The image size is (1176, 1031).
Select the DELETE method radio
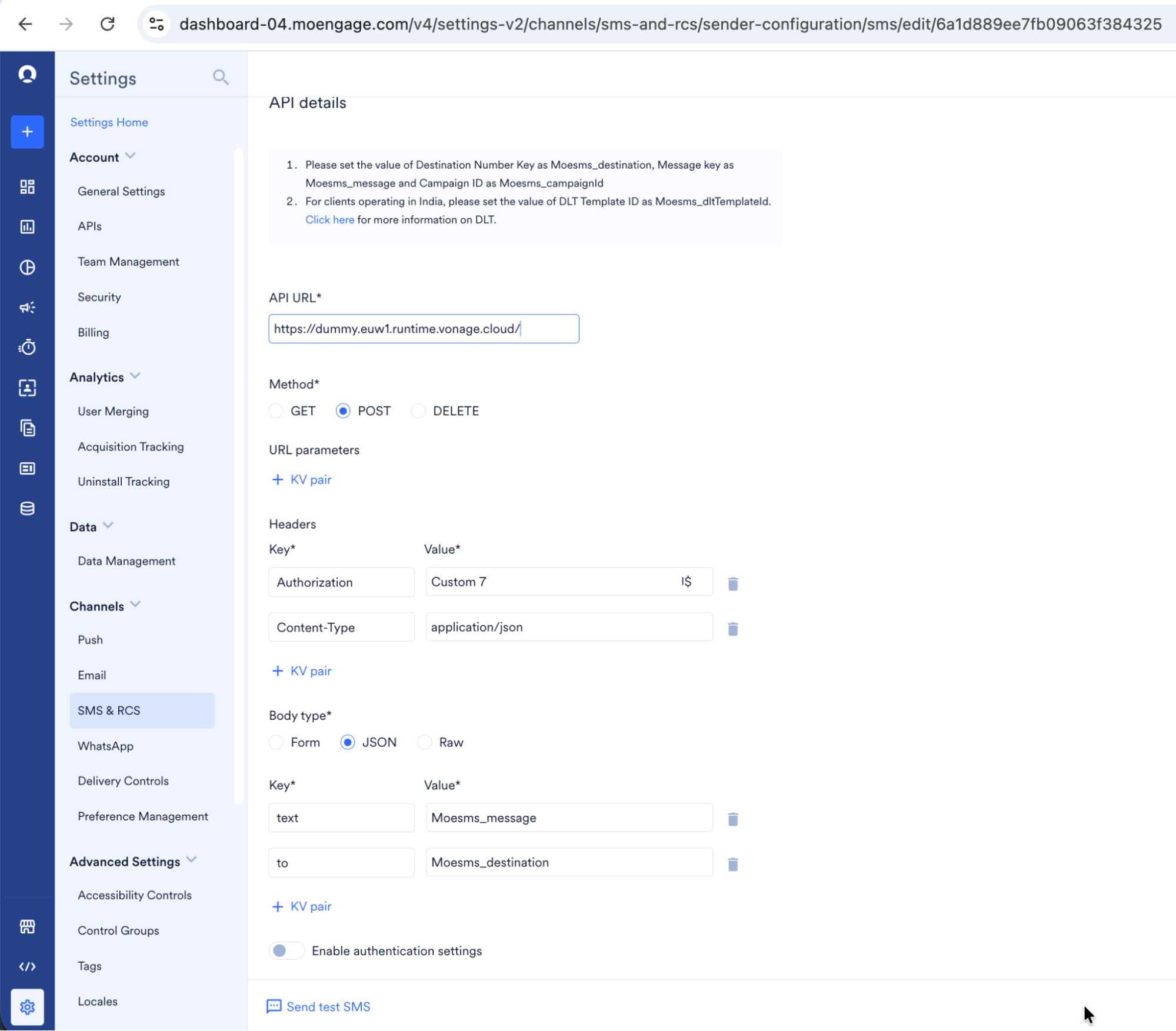coord(418,411)
